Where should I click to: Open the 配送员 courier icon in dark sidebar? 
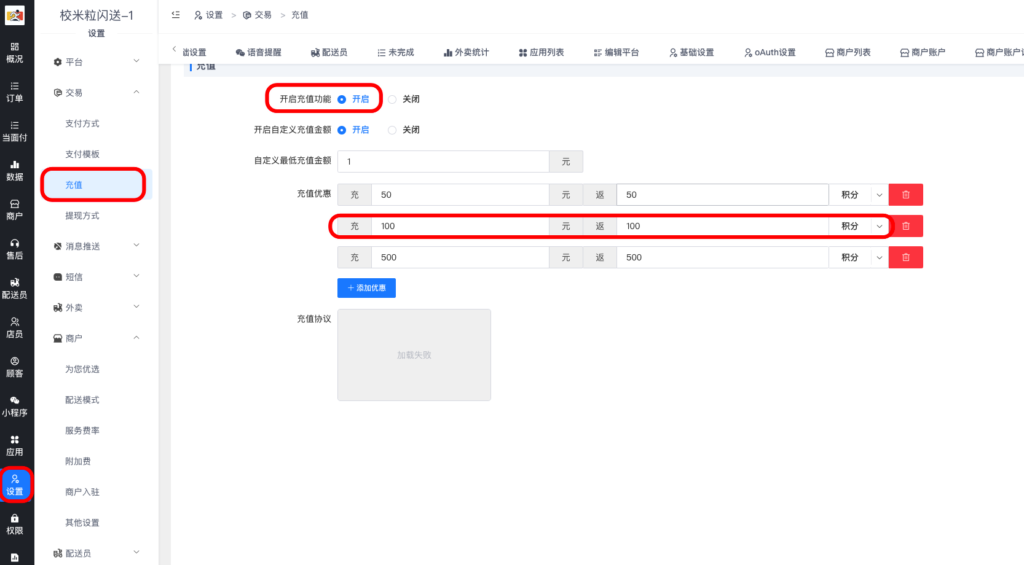14,288
